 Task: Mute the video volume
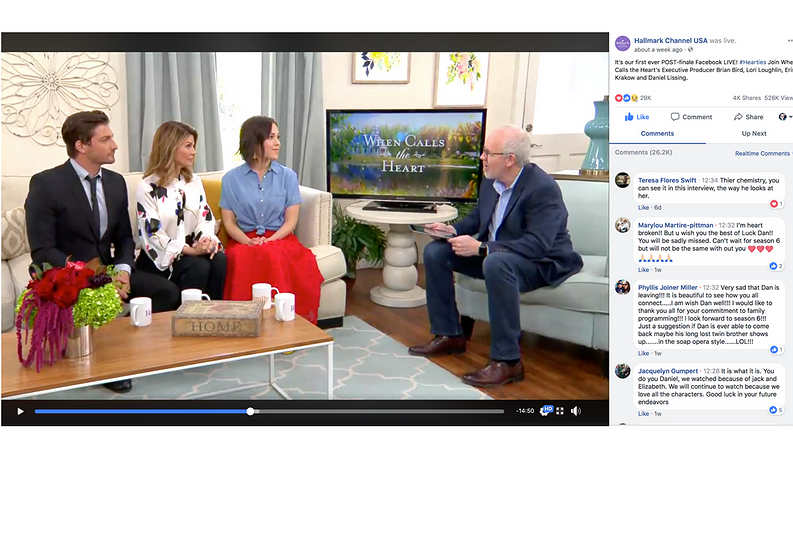coord(576,411)
